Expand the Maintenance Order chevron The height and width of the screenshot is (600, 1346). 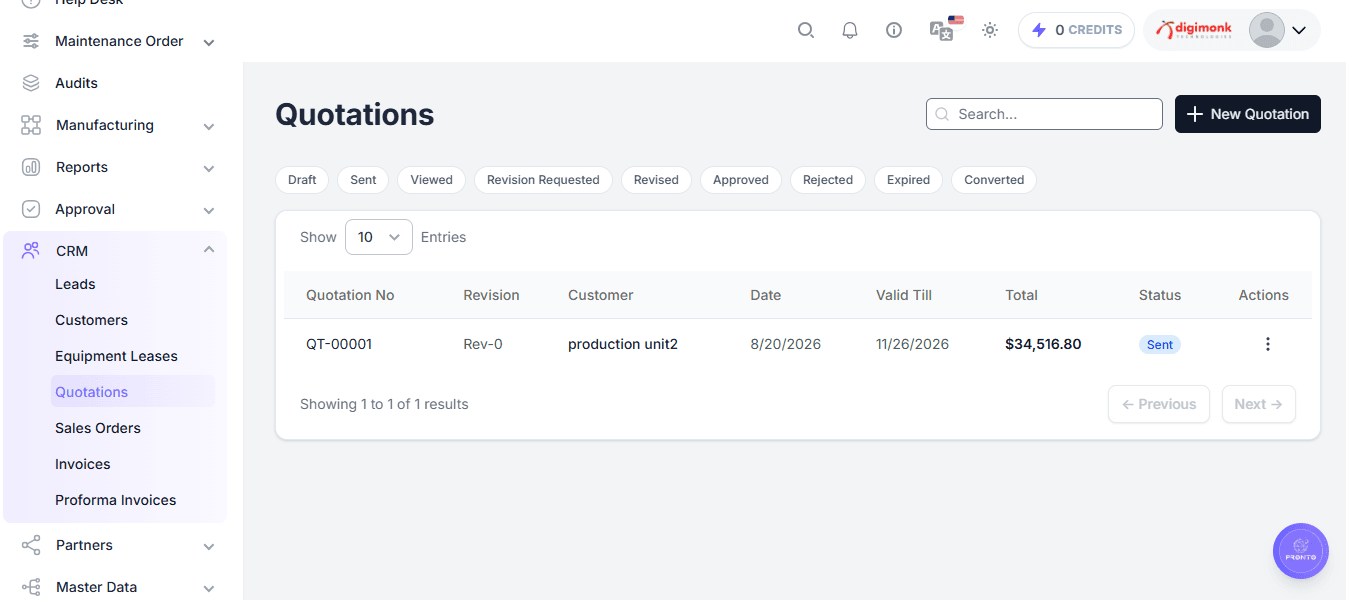[x=209, y=42]
